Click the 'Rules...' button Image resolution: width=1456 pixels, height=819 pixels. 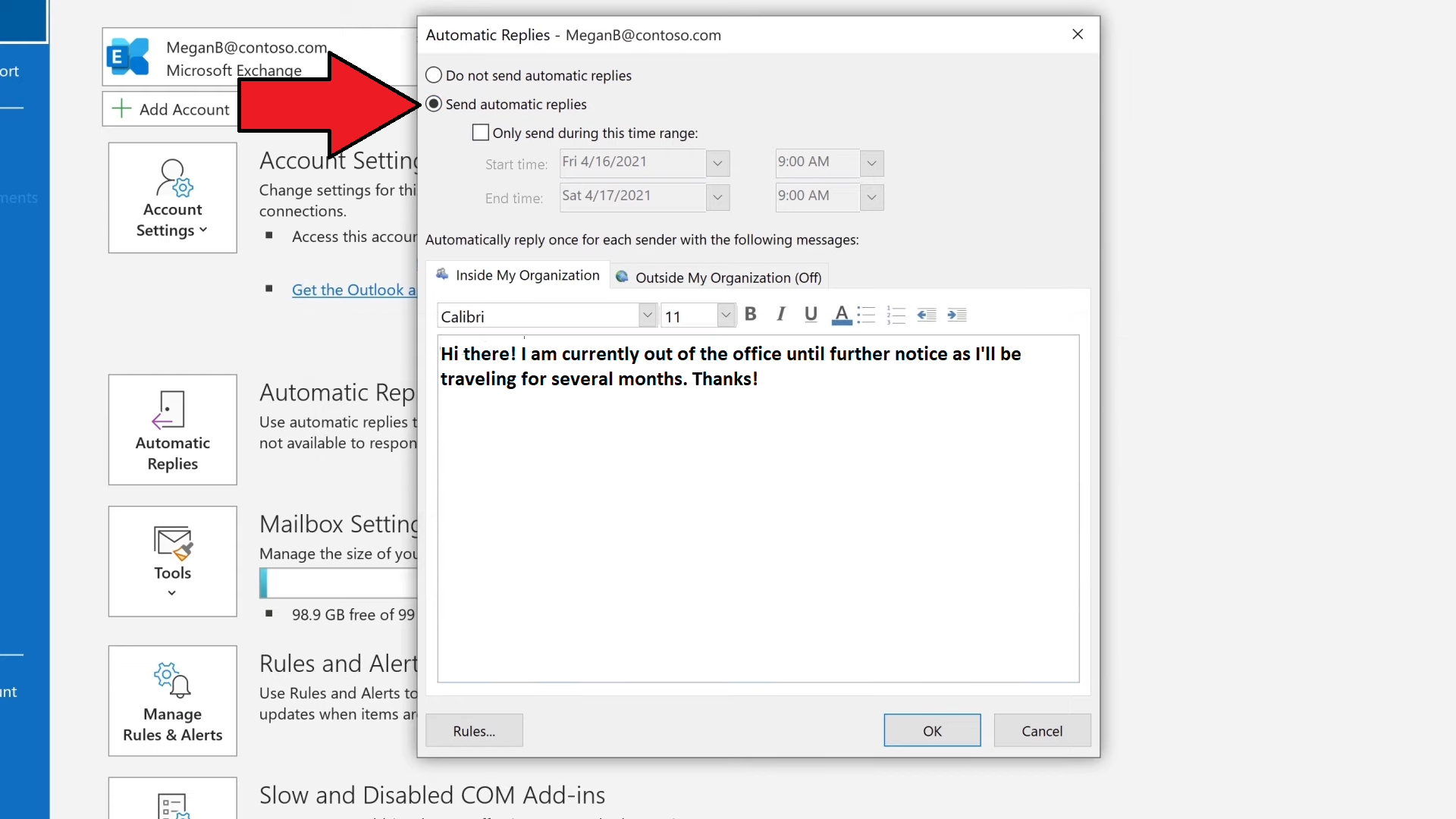click(x=474, y=730)
